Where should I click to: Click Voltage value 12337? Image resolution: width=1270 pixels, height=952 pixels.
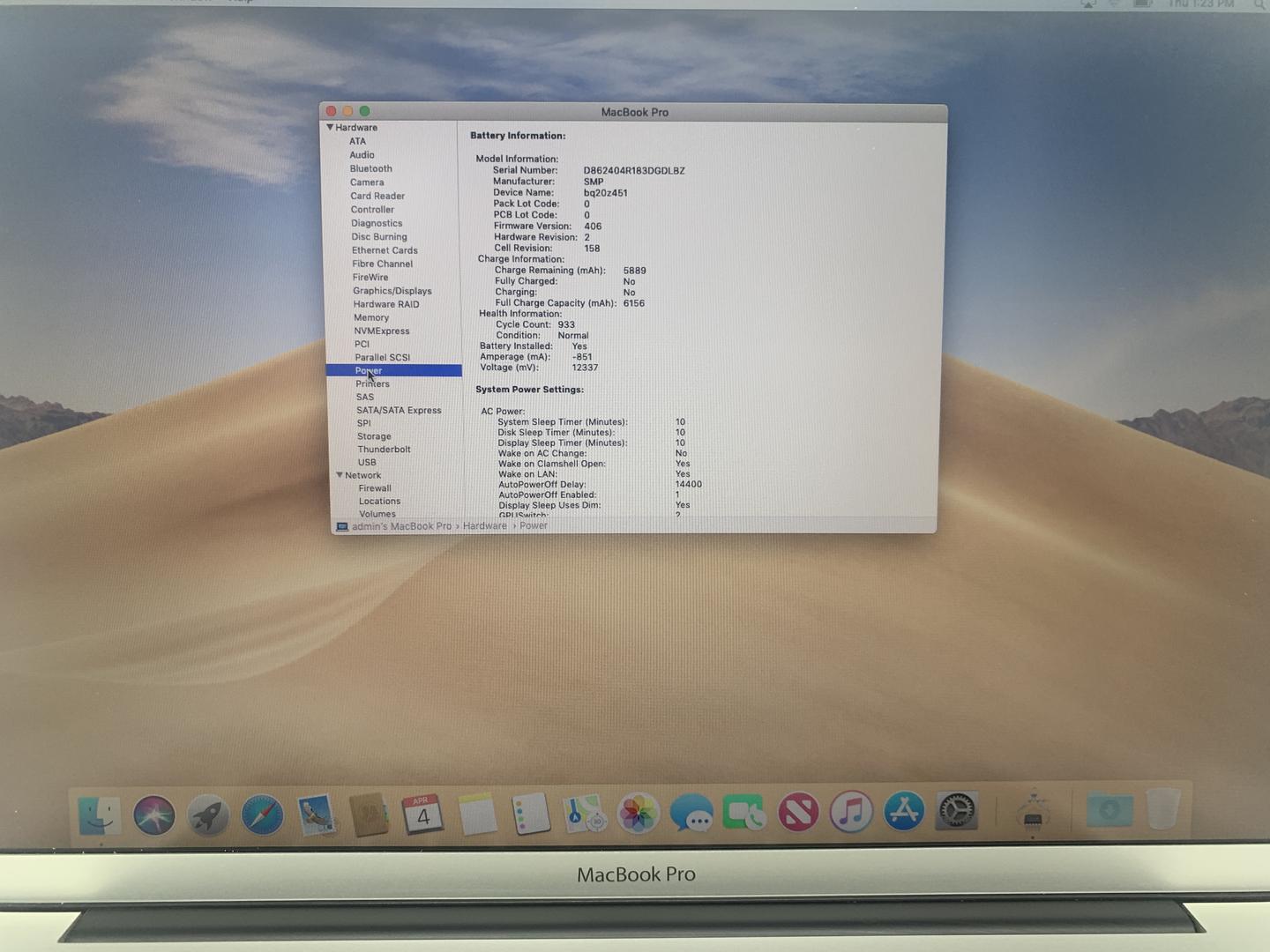[585, 368]
